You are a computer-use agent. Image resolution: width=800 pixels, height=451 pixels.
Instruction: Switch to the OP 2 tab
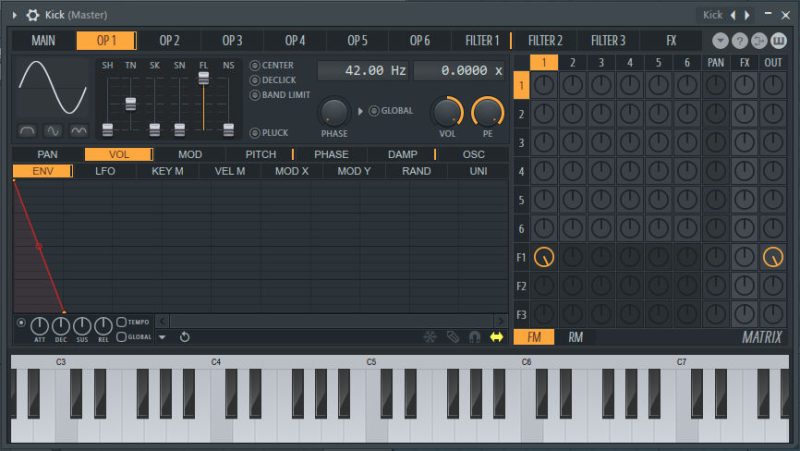[169, 41]
